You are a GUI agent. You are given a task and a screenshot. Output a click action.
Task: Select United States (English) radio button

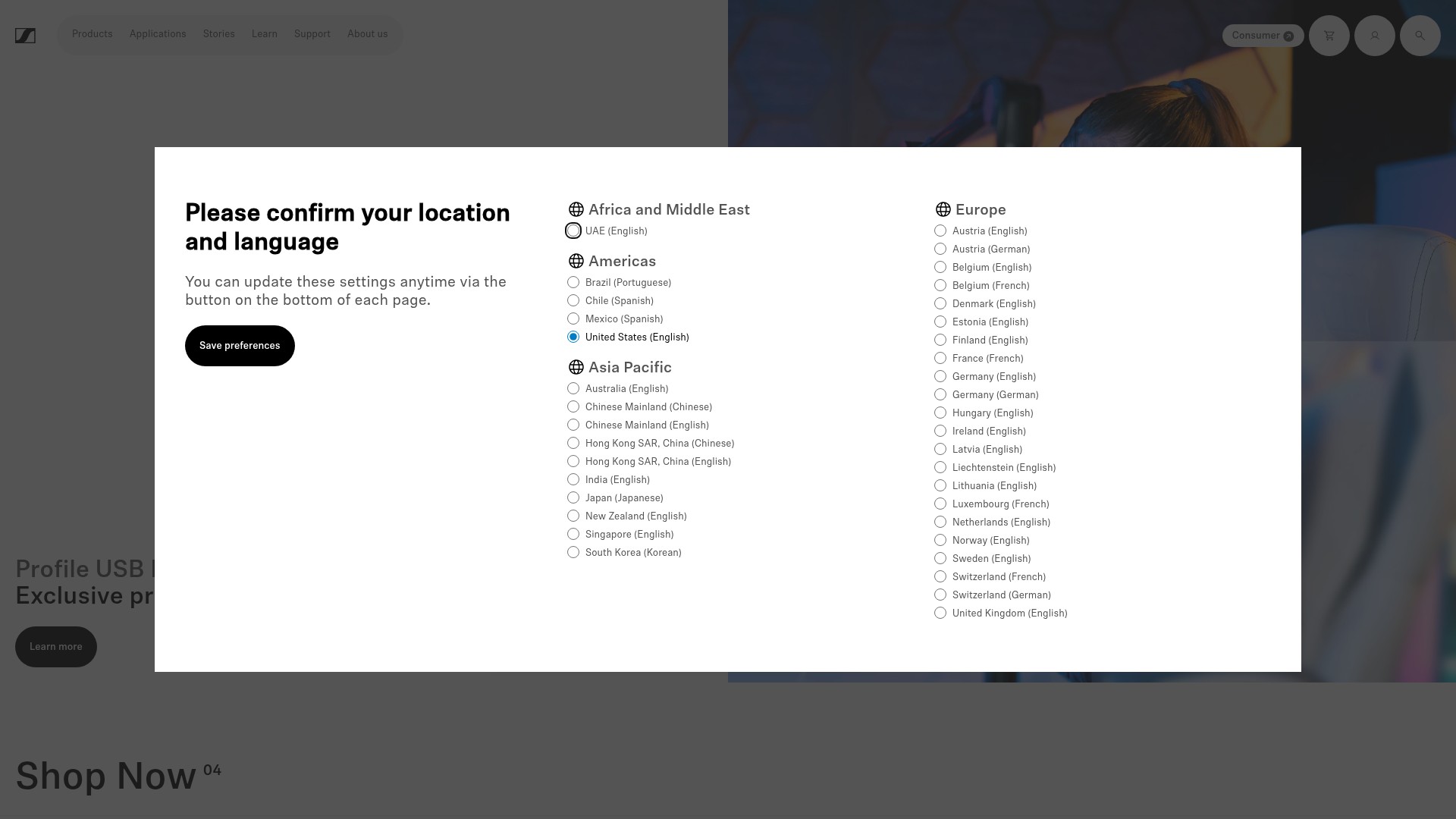pyautogui.click(x=573, y=337)
